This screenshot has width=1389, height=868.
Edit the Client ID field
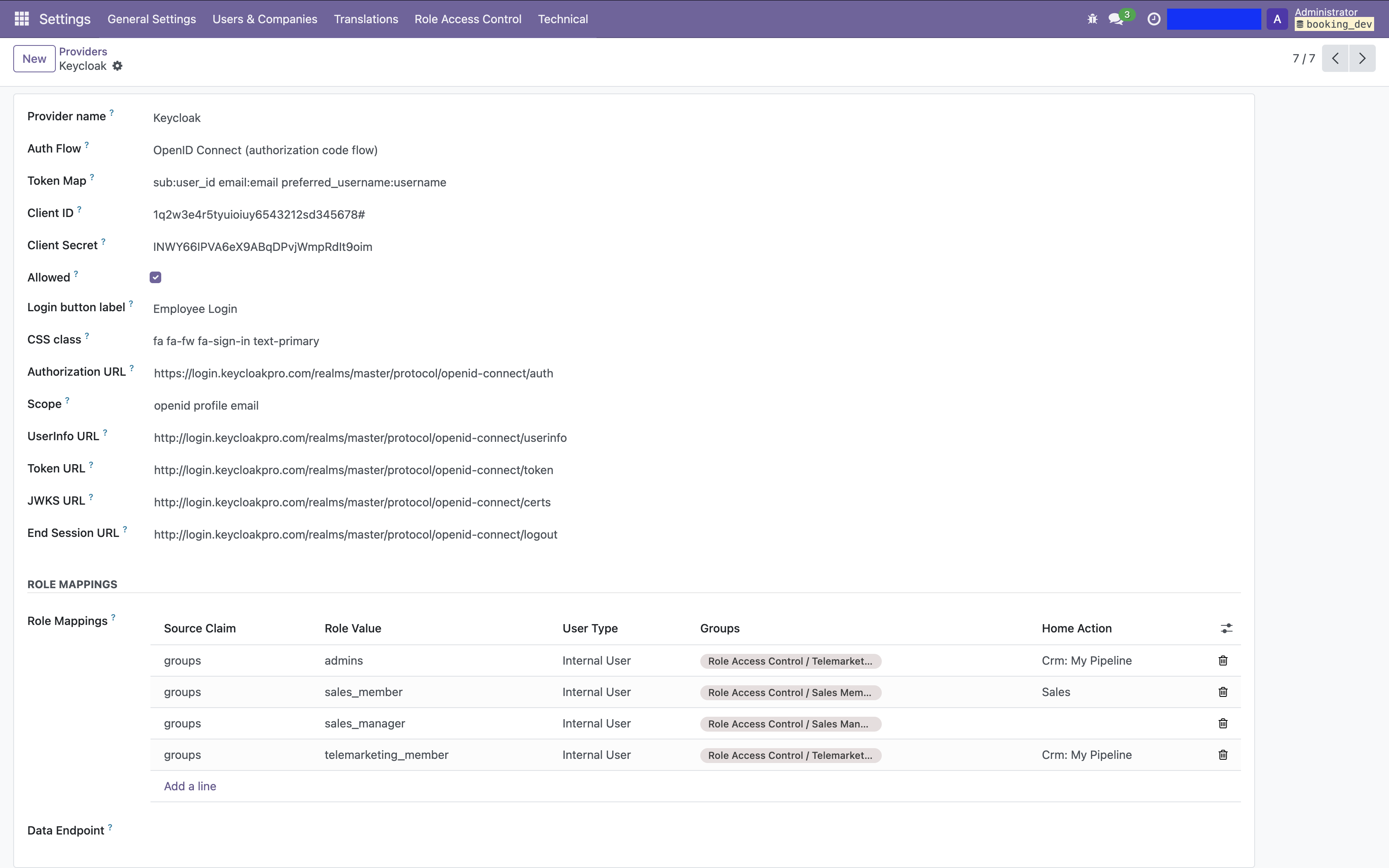(x=696, y=215)
